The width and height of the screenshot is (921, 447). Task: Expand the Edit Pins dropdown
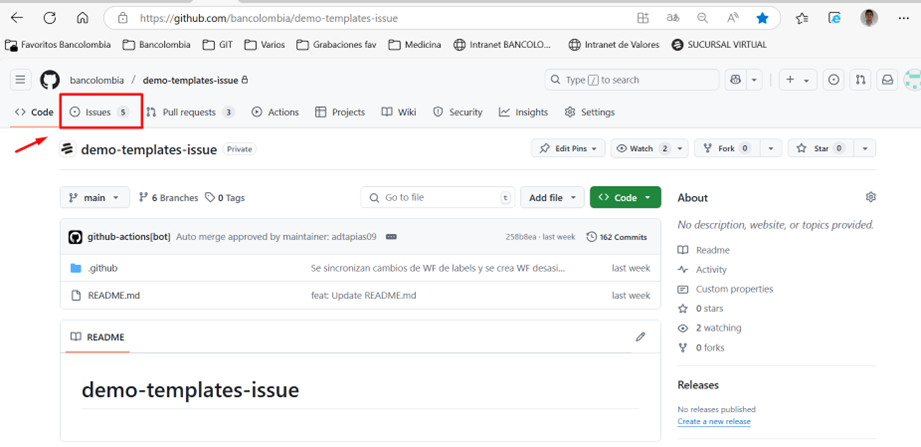pyautogui.click(x=568, y=149)
